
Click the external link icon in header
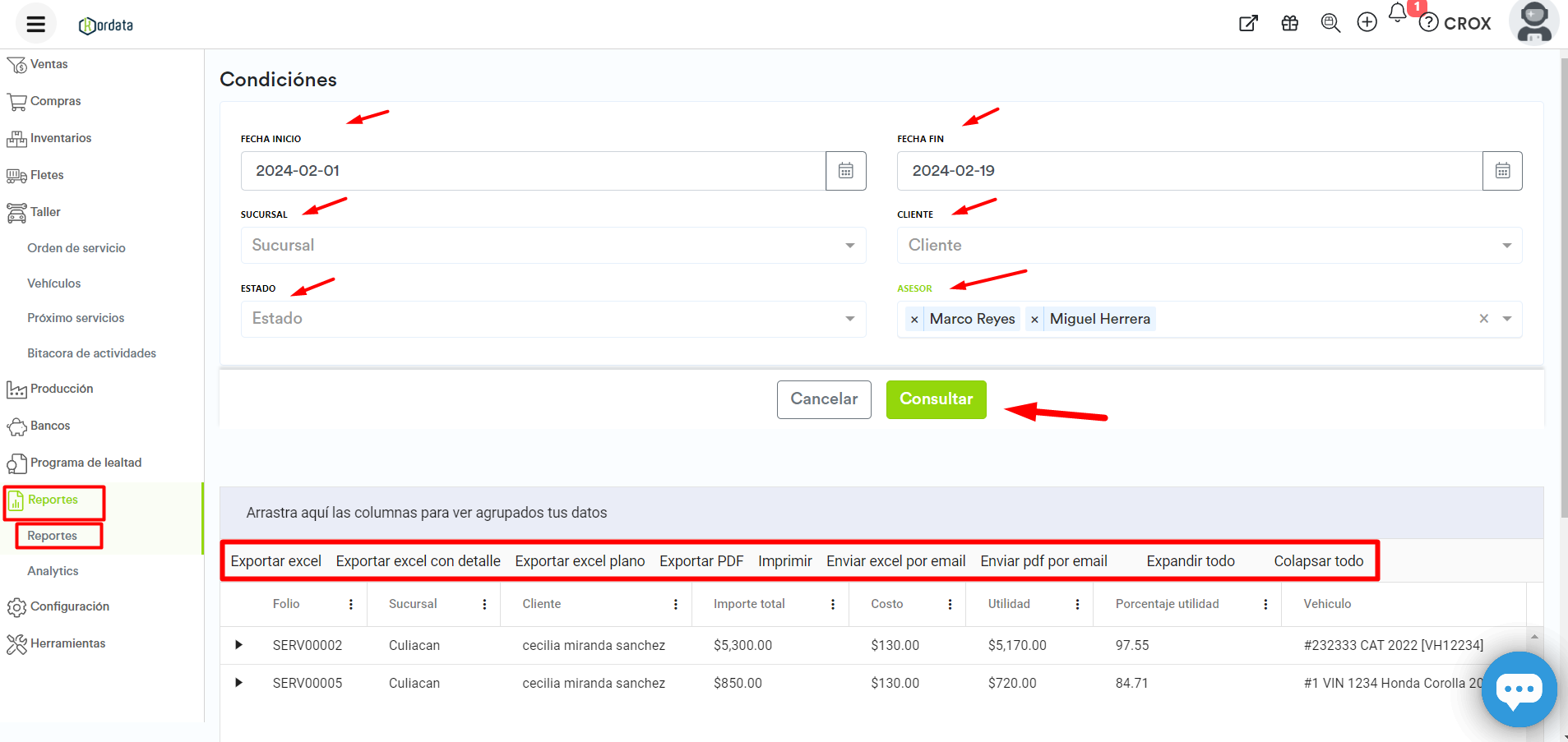pyautogui.click(x=1248, y=23)
